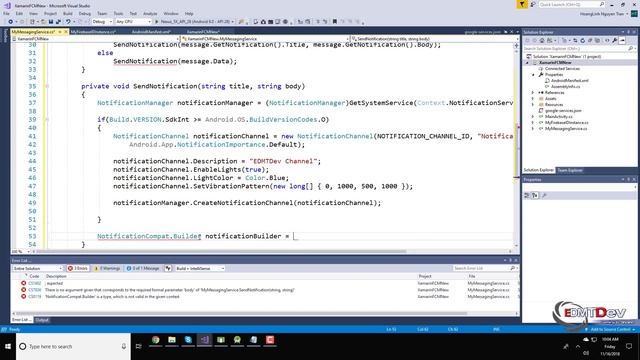Open error code CS7036 link
Image resolution: width=640 pixels, height=360 pixels.
coord(35,290)
